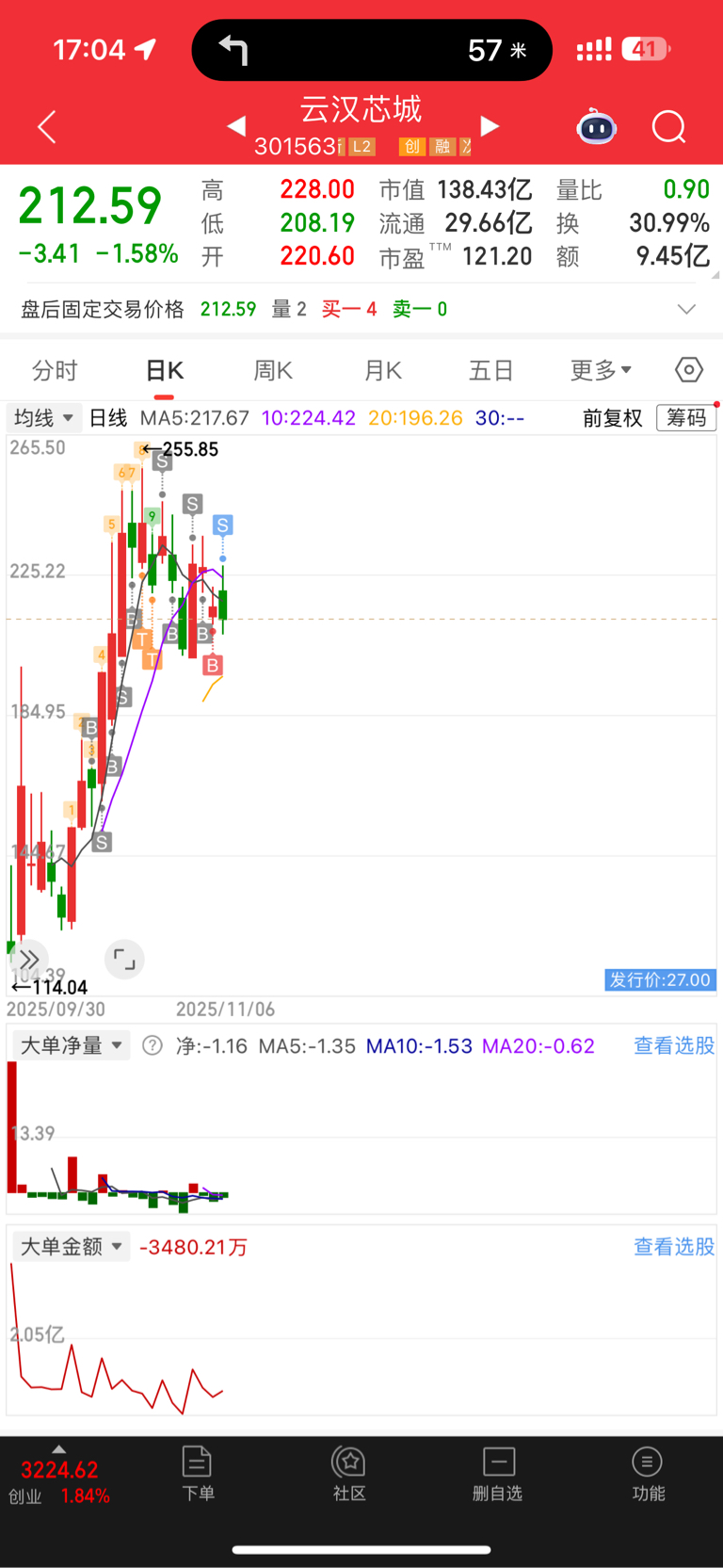Tap 查看选股 beside 大单金额
The height and width of the screenshot is (1568, 723).
(x=674, y=1247)
